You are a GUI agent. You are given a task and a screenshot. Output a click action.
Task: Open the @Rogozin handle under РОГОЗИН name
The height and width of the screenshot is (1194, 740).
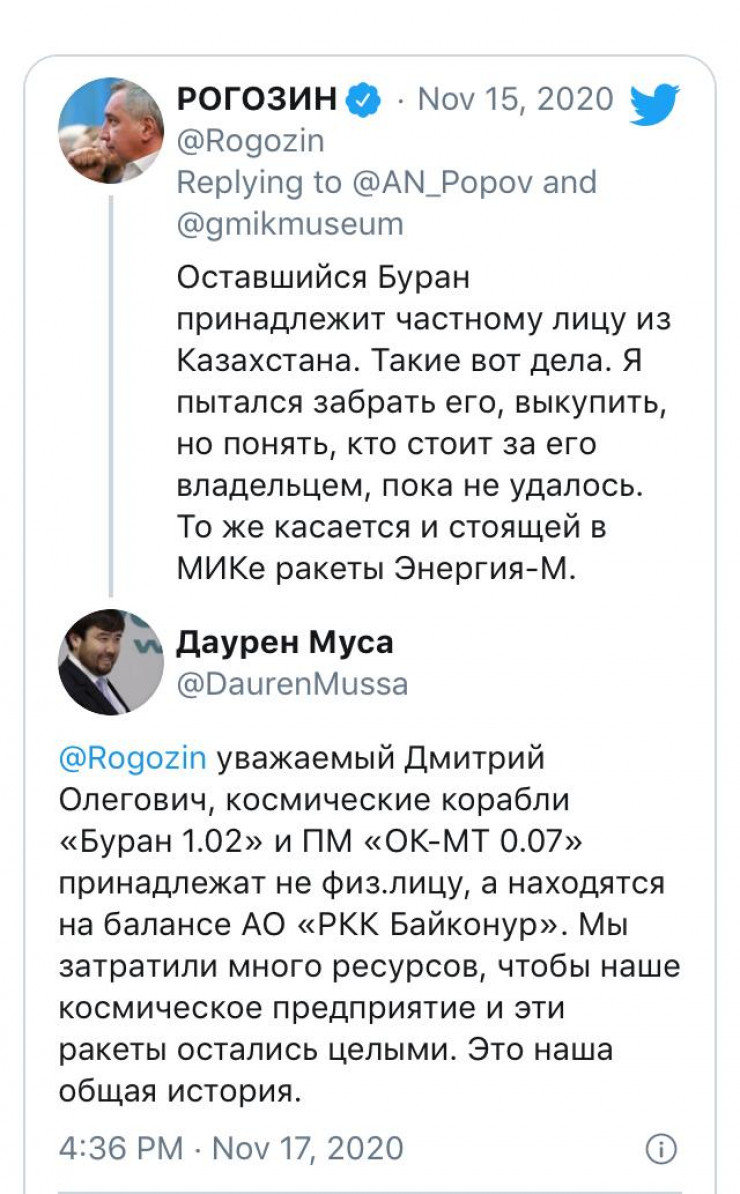(250, 141)
